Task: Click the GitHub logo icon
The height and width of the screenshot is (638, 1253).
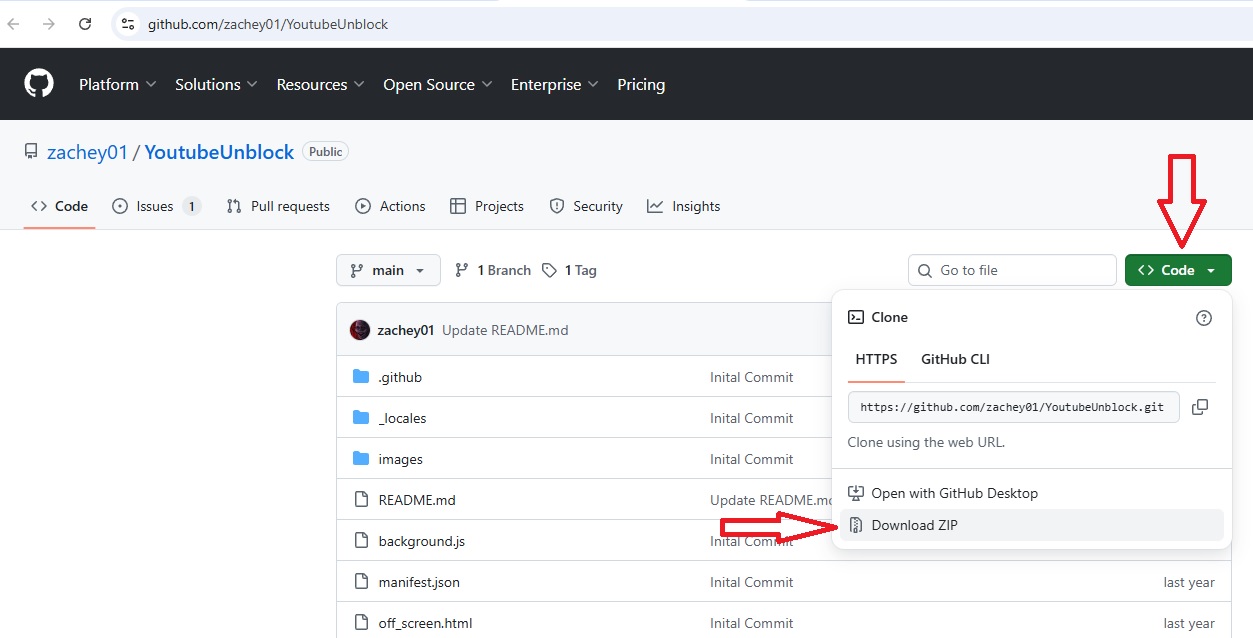Action: pos(39,84)
